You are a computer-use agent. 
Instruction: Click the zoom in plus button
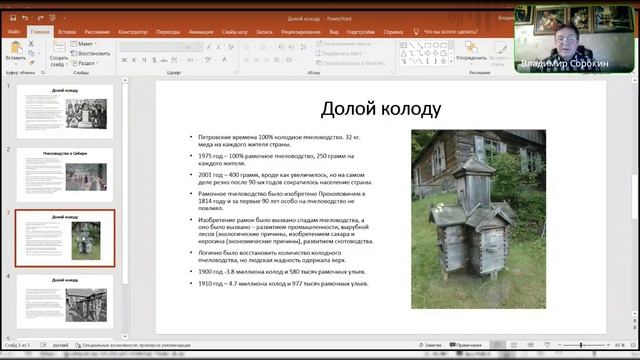coord(608,345)
